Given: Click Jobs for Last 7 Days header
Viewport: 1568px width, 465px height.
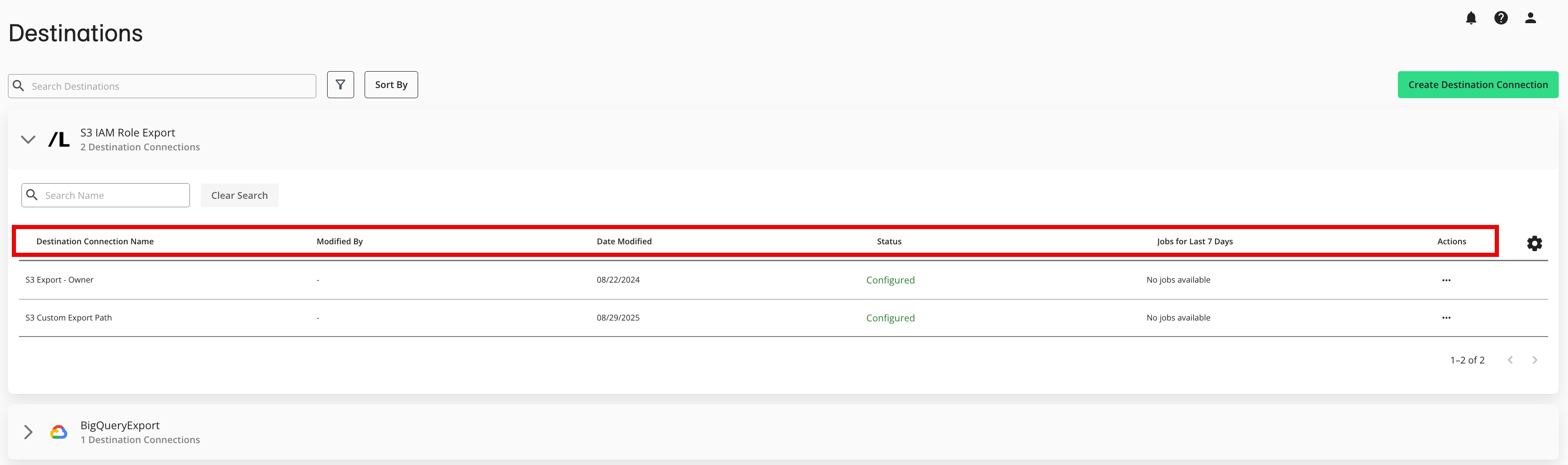Looking at the screenshot, I should [x=1195, y=242].
